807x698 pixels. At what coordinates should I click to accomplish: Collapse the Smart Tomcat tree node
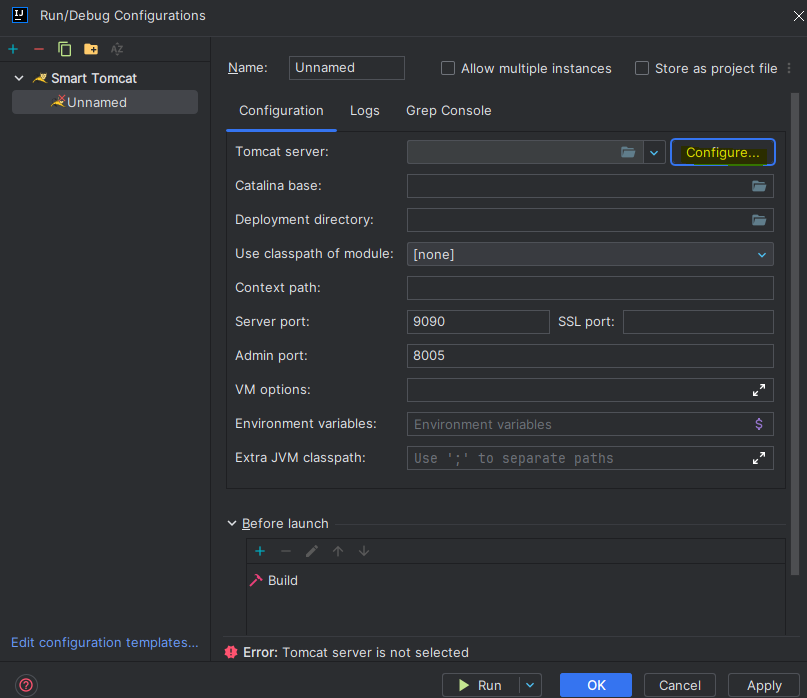click(x=19, y=78)
